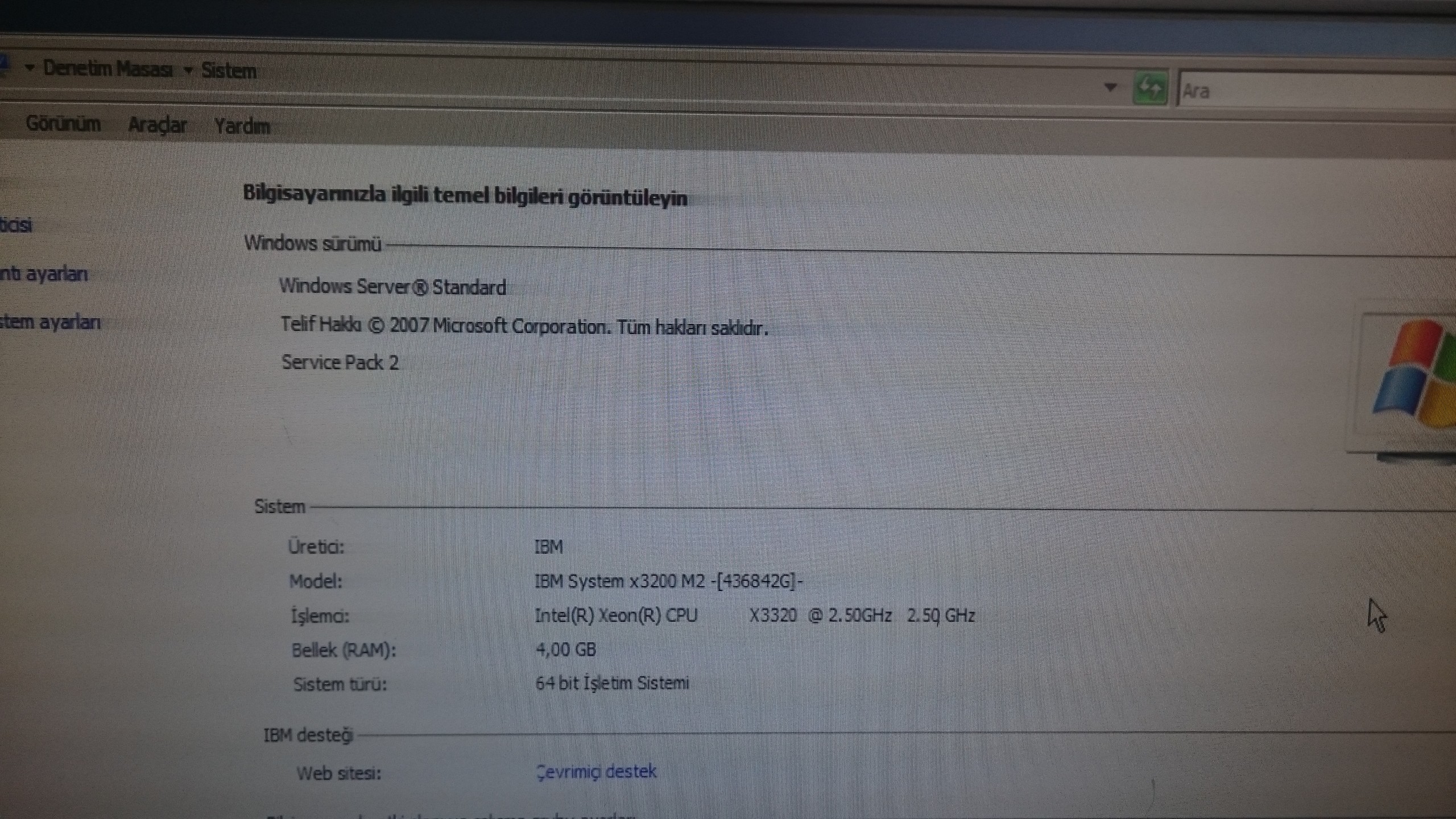This screenshot has height=819, width=1456.
Task: Click the 'Bellek (RAM):' label
Action: pos(344,650)
